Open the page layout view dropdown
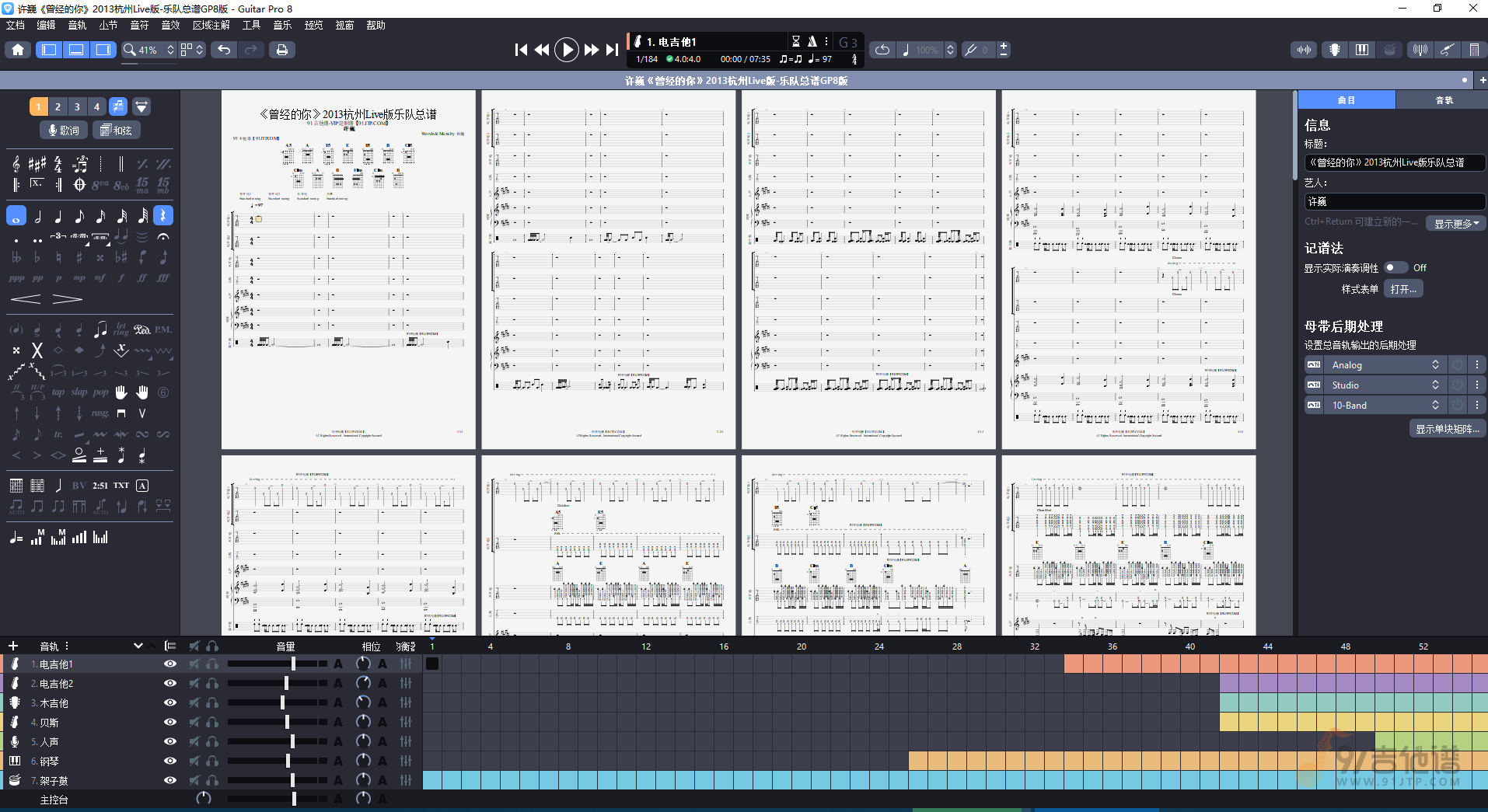The image size is (1488, 812). [192, 50]
